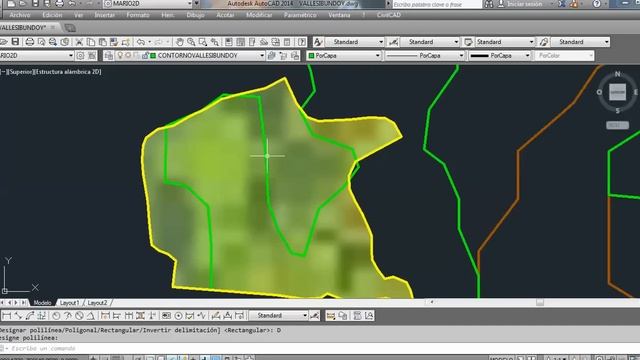
Task: Select the Radius dimension tool
Action: [x=56, y=316]
